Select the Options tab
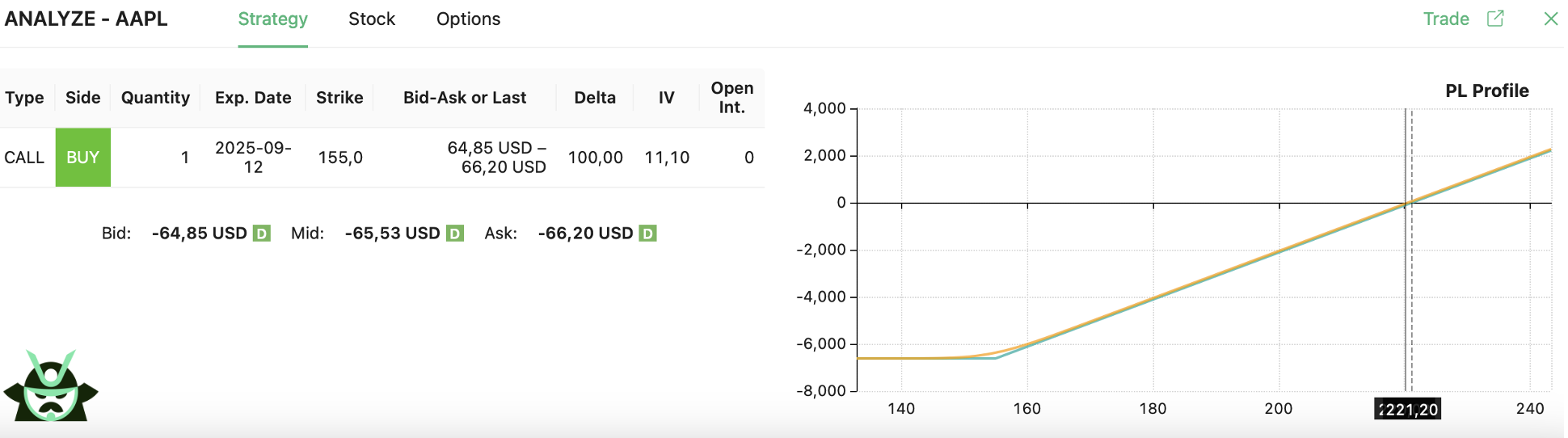The width and height of the screenshot is (1568, 438). pyautogui.click(x=468, y=19)
